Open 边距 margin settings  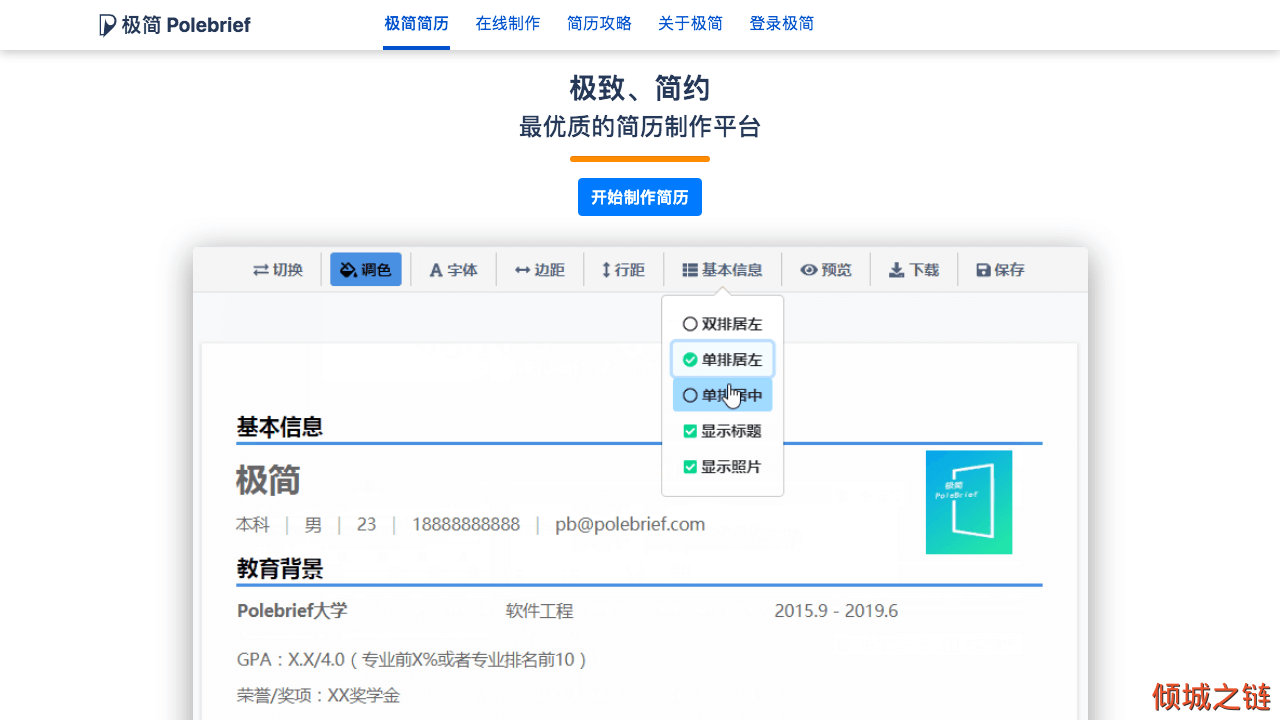point(539,270)
